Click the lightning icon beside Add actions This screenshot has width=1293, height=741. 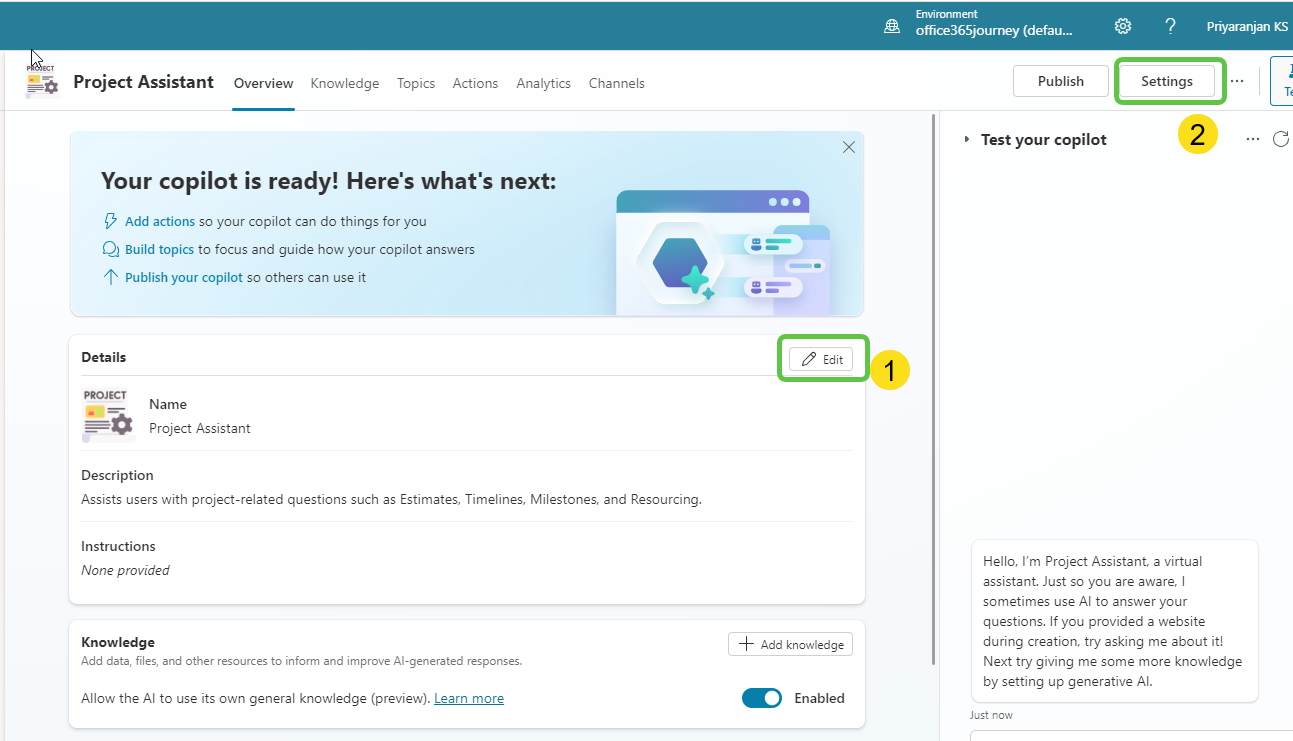[x=110, y=221]
